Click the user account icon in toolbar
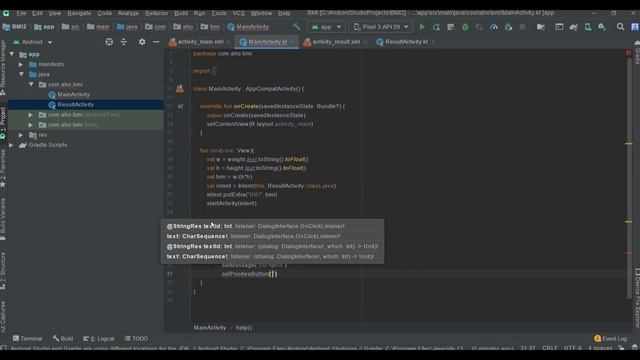 pos(635,27)
